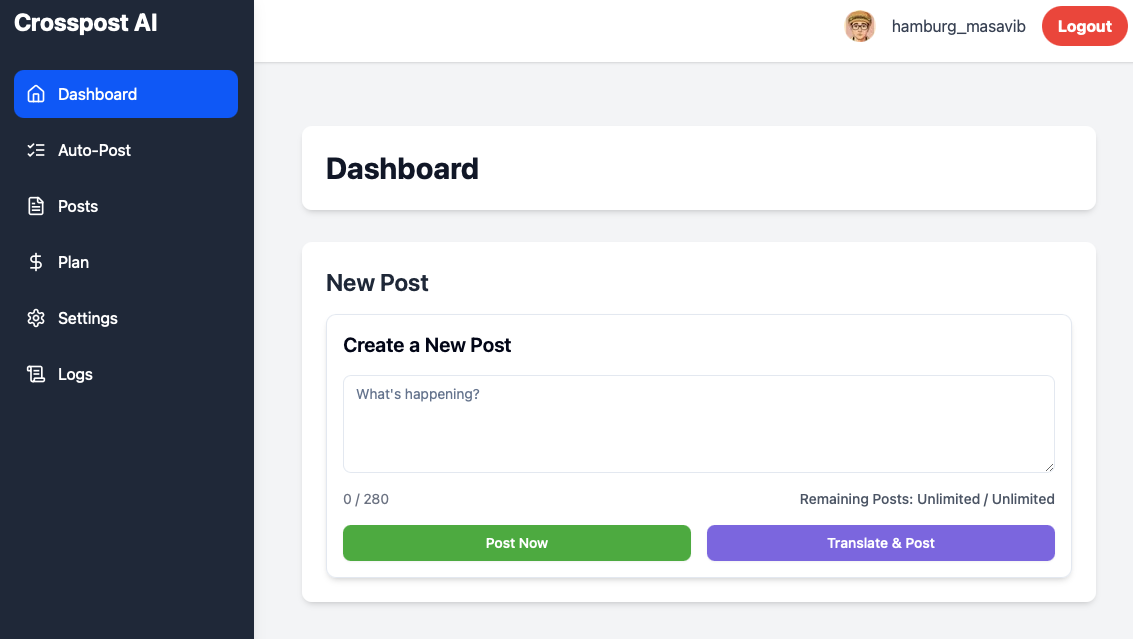Click the Plan dollar sign icon
Viewport: 1133px width, 639px height.
[x=36, y=262]
